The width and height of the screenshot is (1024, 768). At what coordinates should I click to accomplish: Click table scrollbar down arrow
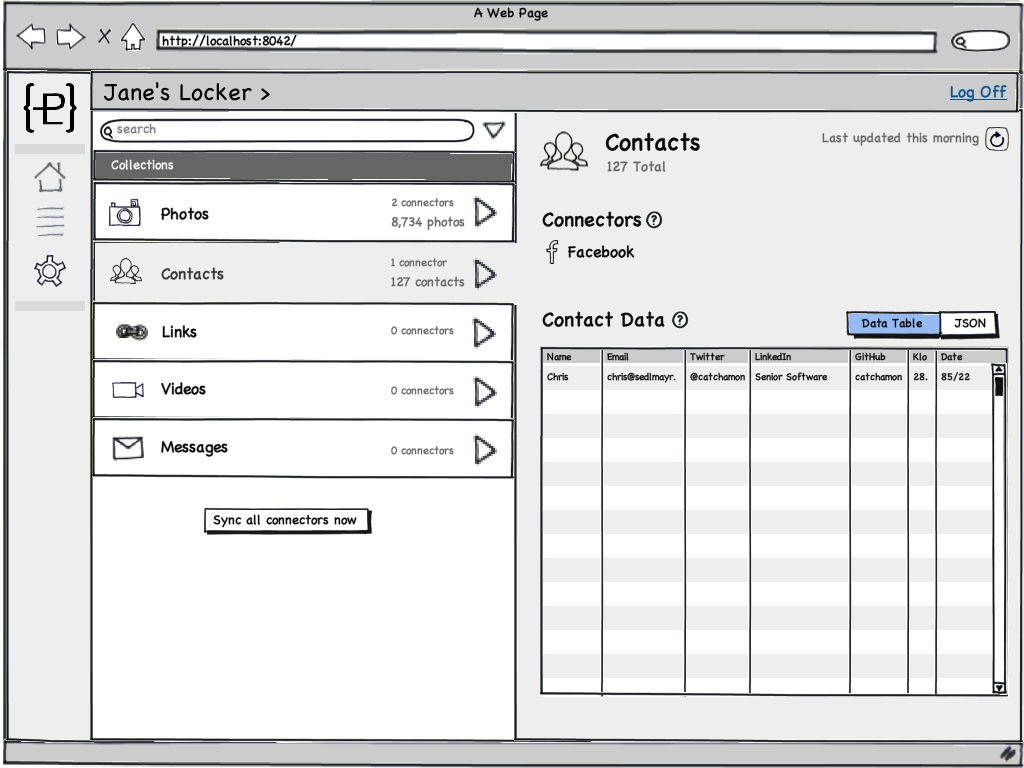click(999, 687)
